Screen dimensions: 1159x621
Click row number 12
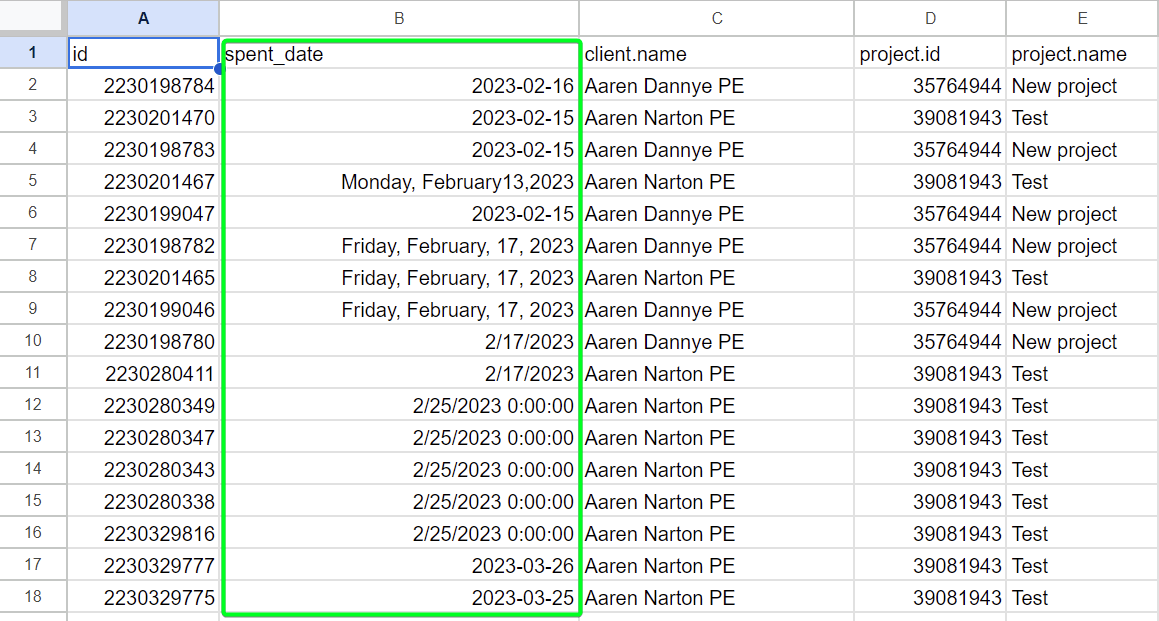tap(33, 406)
